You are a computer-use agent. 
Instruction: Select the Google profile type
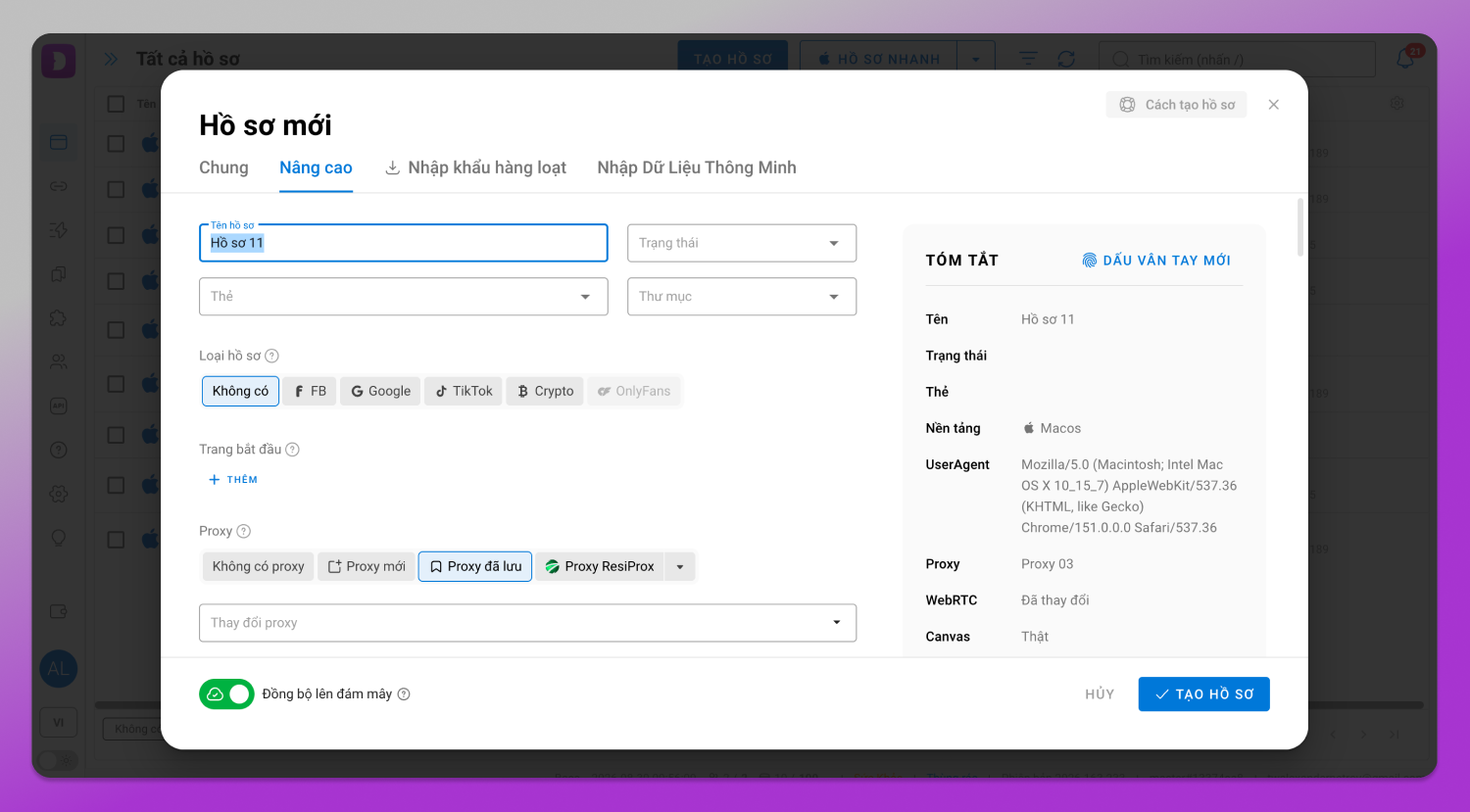coord(380,391)
